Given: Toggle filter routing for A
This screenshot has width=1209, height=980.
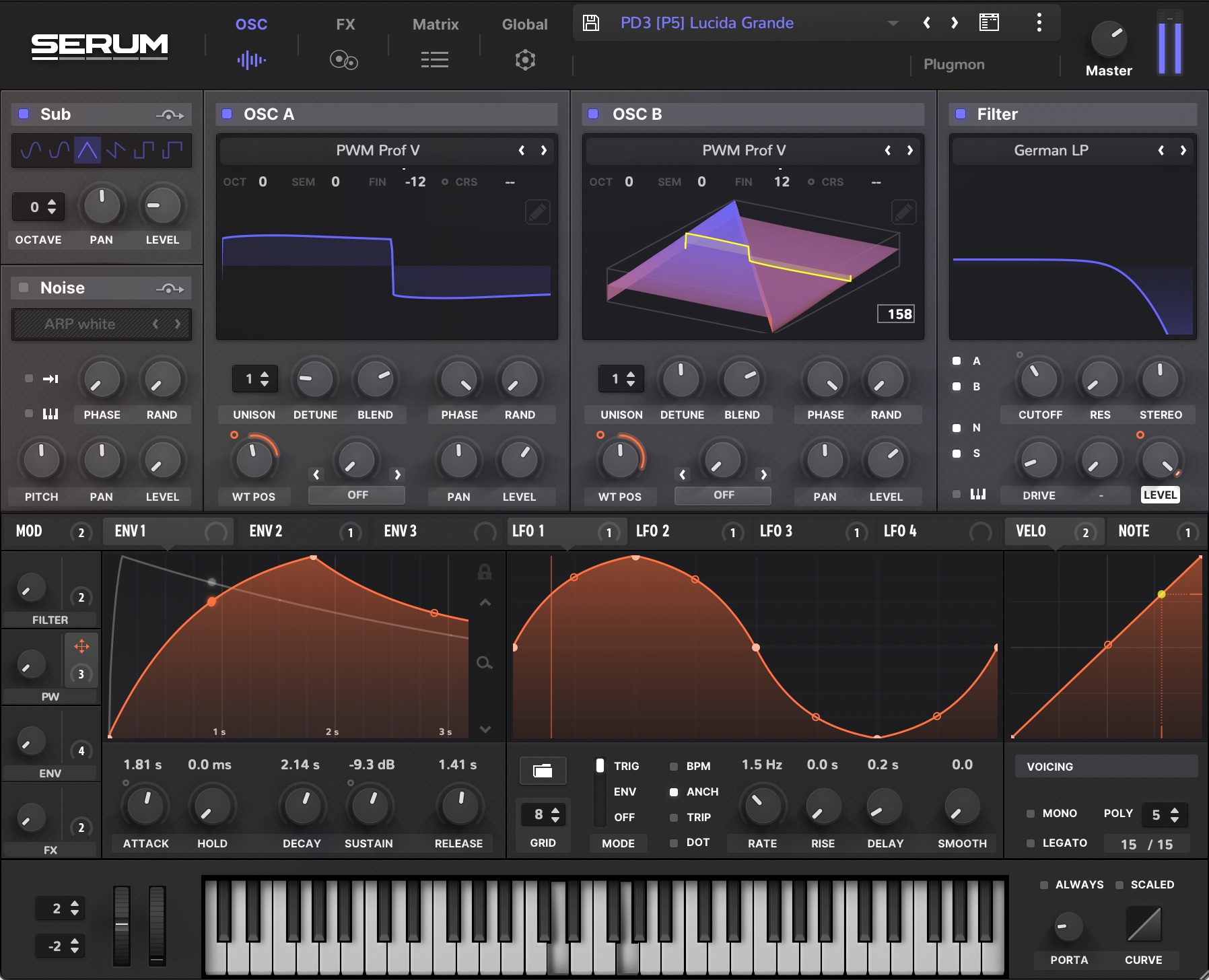Looking at the screenshot, I should [957, 361].
